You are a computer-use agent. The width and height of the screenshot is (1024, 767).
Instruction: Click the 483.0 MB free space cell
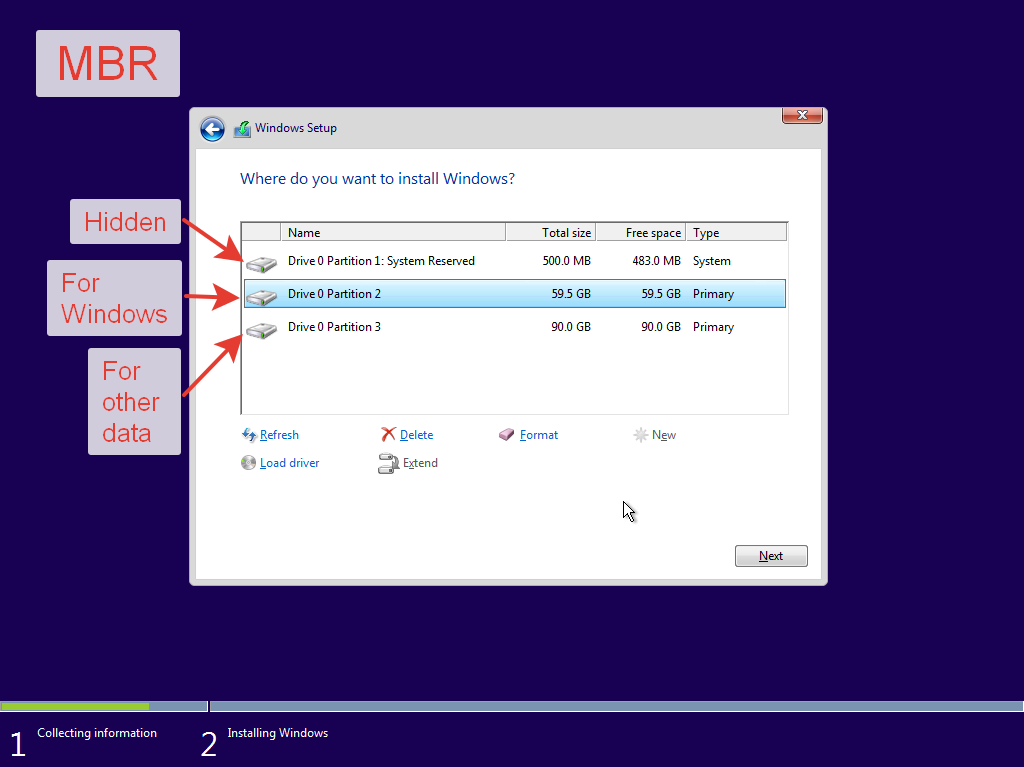click(656, 261)
